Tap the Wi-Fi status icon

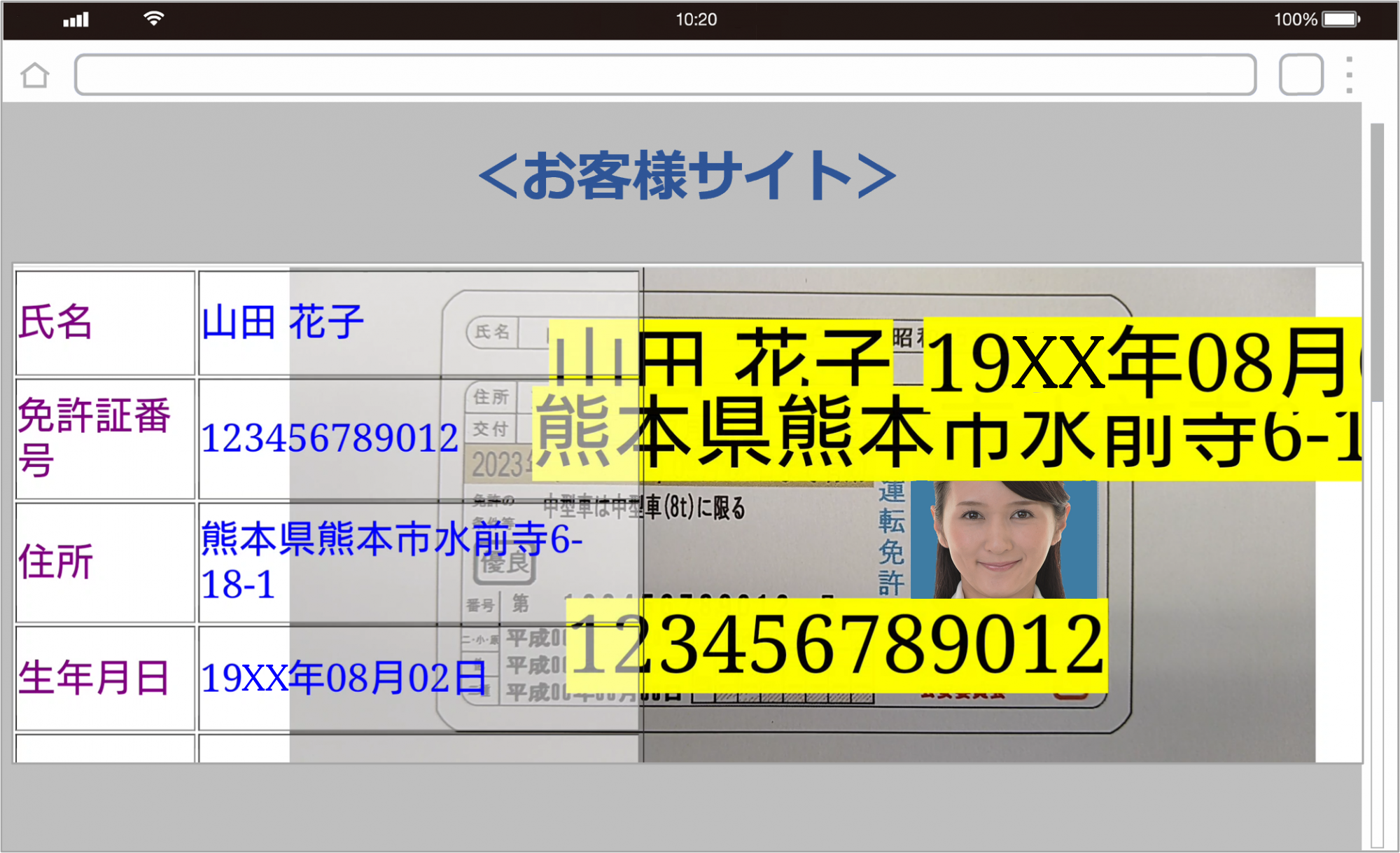[x=153, y=19]
